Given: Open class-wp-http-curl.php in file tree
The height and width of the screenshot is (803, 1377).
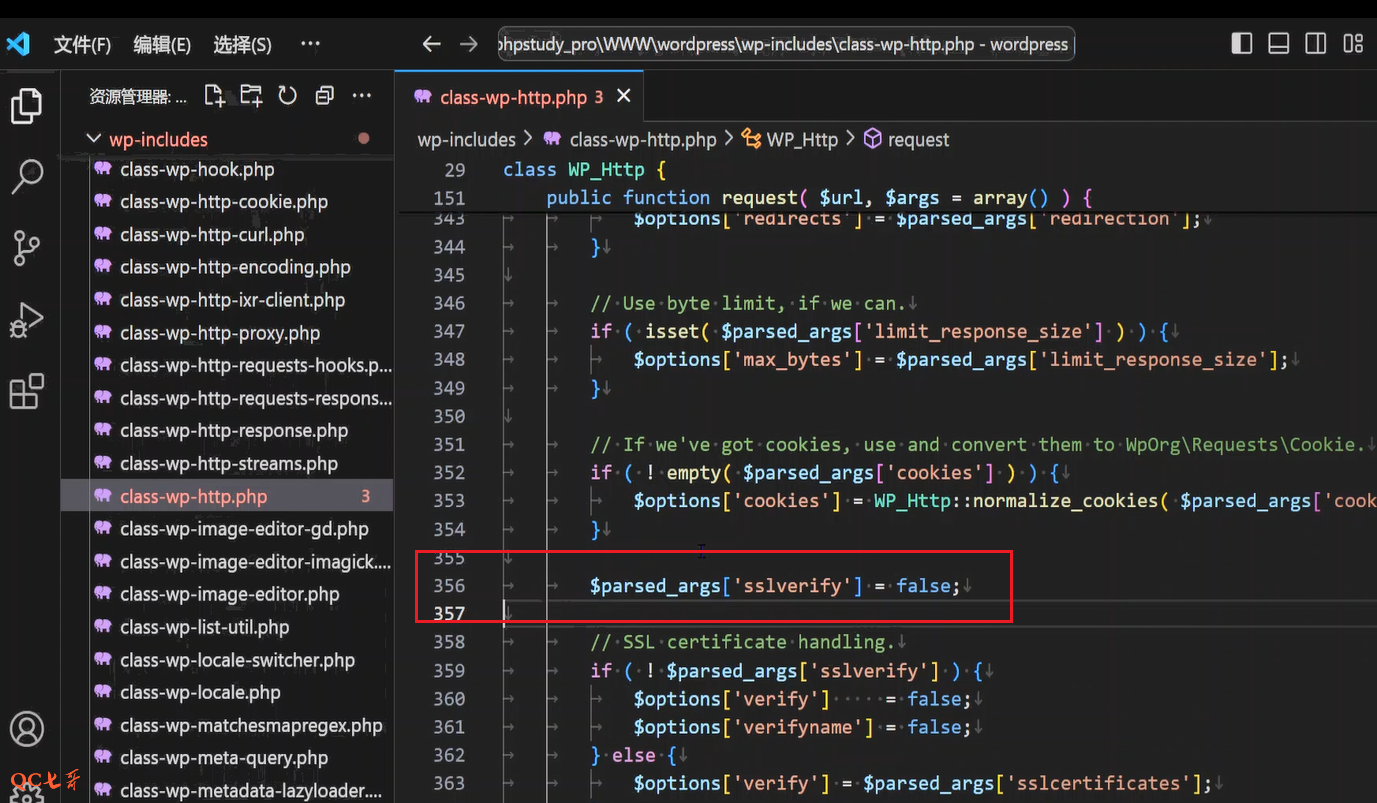Looking at the screenshot, I should pyautogui.click(x=212, y=235).
